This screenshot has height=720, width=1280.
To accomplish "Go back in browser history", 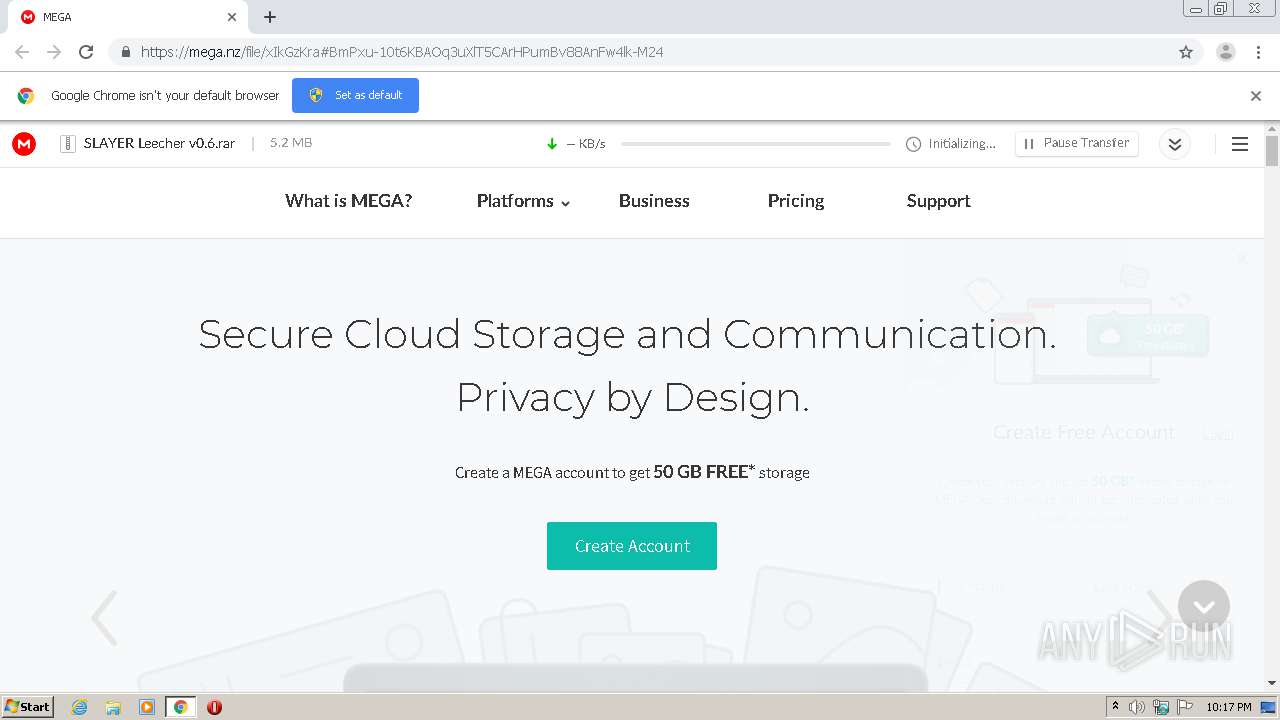I will 22,52.
